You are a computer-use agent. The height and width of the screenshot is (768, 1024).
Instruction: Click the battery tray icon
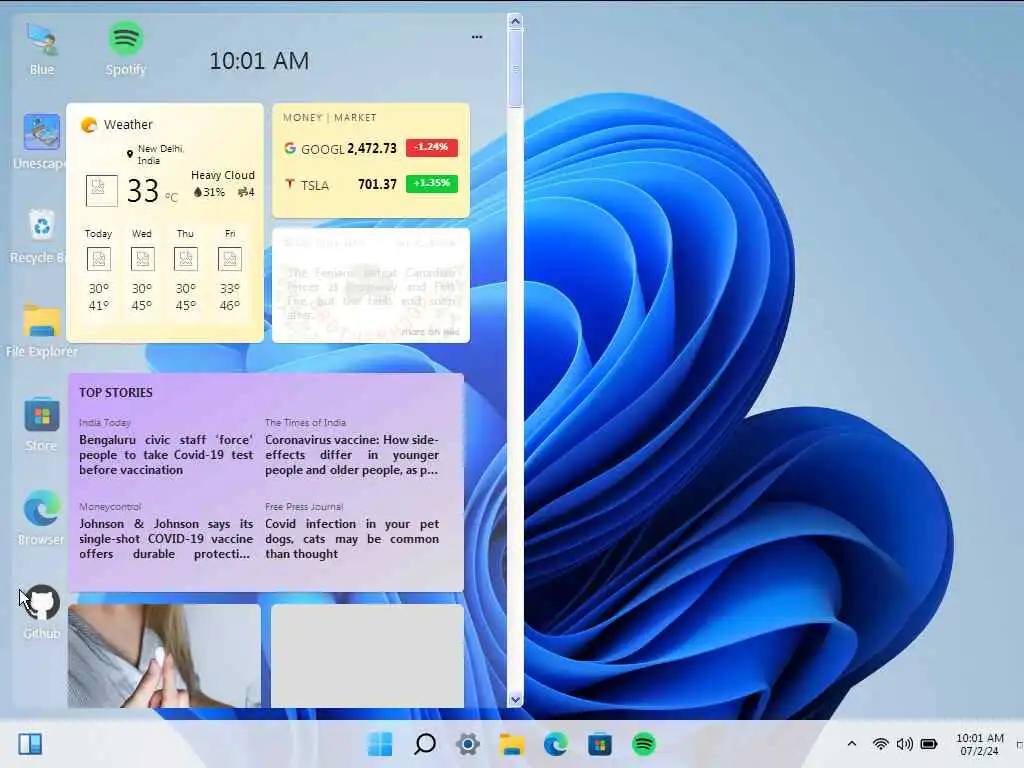click(x=929, y=744)
